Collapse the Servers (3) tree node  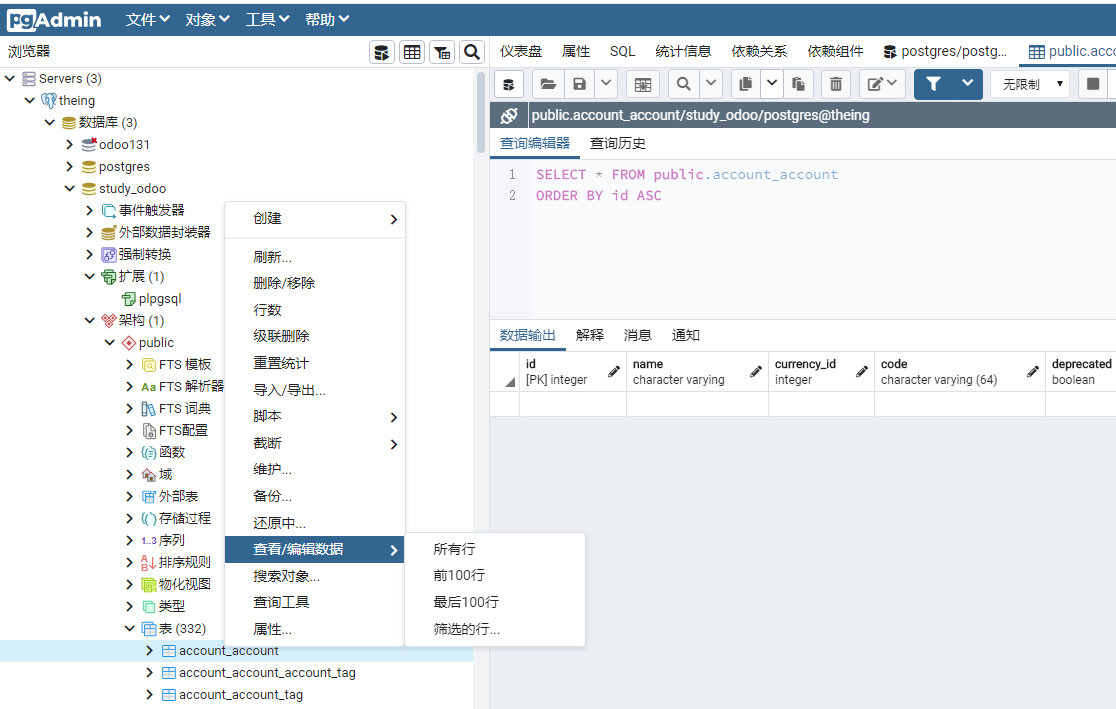(10, 78)
